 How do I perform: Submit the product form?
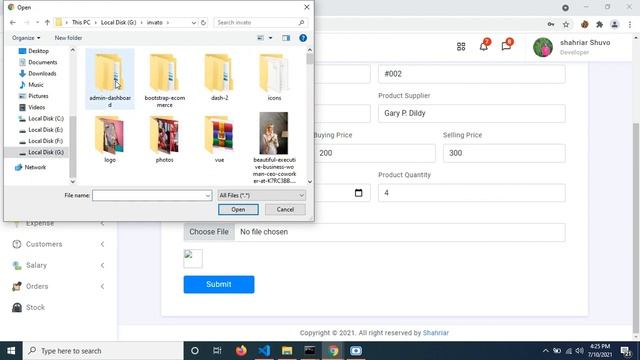[219, 284]
